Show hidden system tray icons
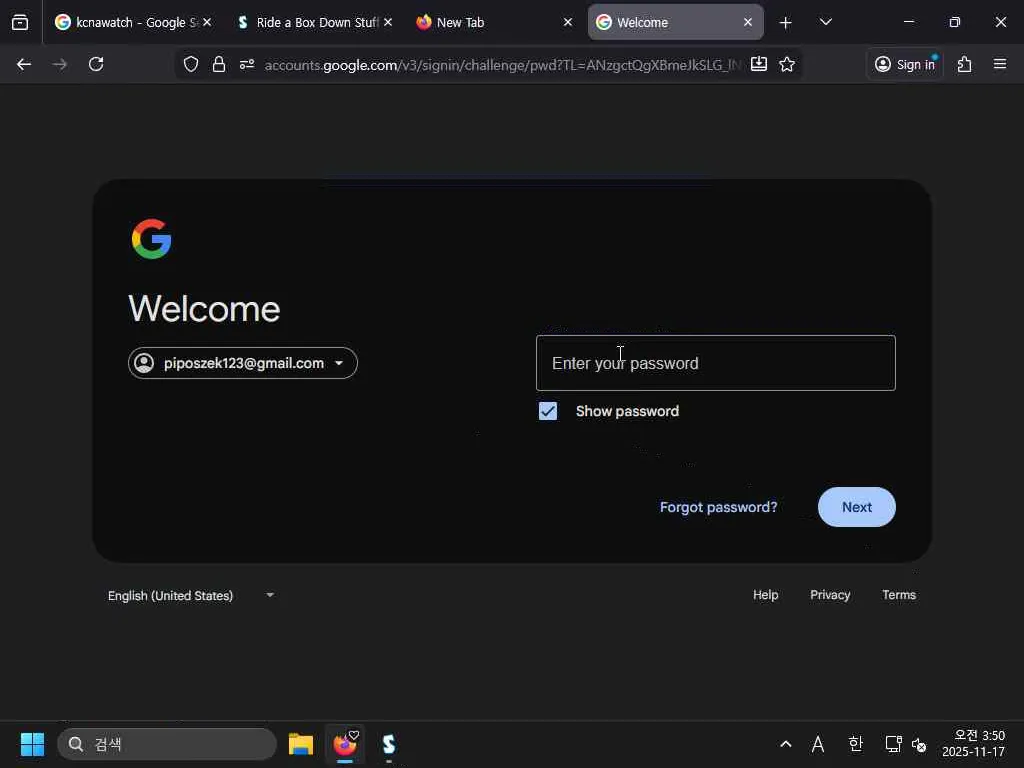Viewport: 1024px width, 768px height. click(x=786, y=744)
